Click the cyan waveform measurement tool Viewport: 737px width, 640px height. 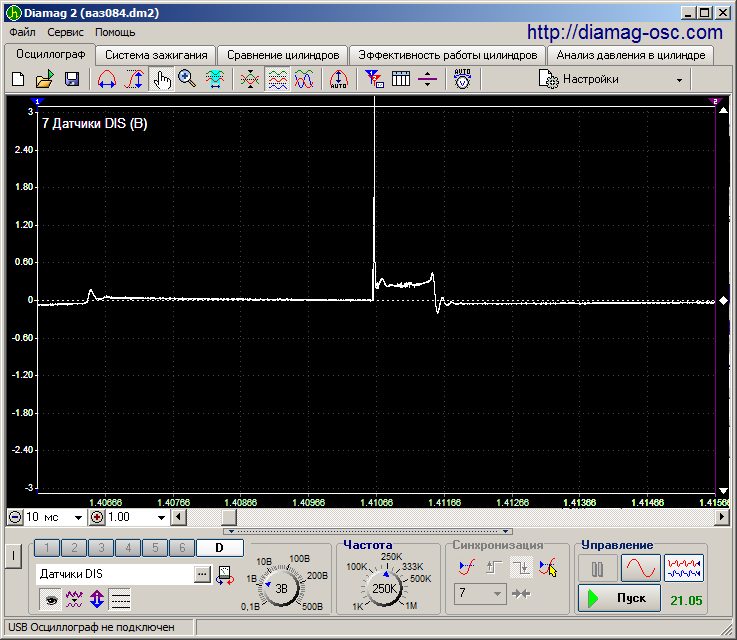pos(214,79)
